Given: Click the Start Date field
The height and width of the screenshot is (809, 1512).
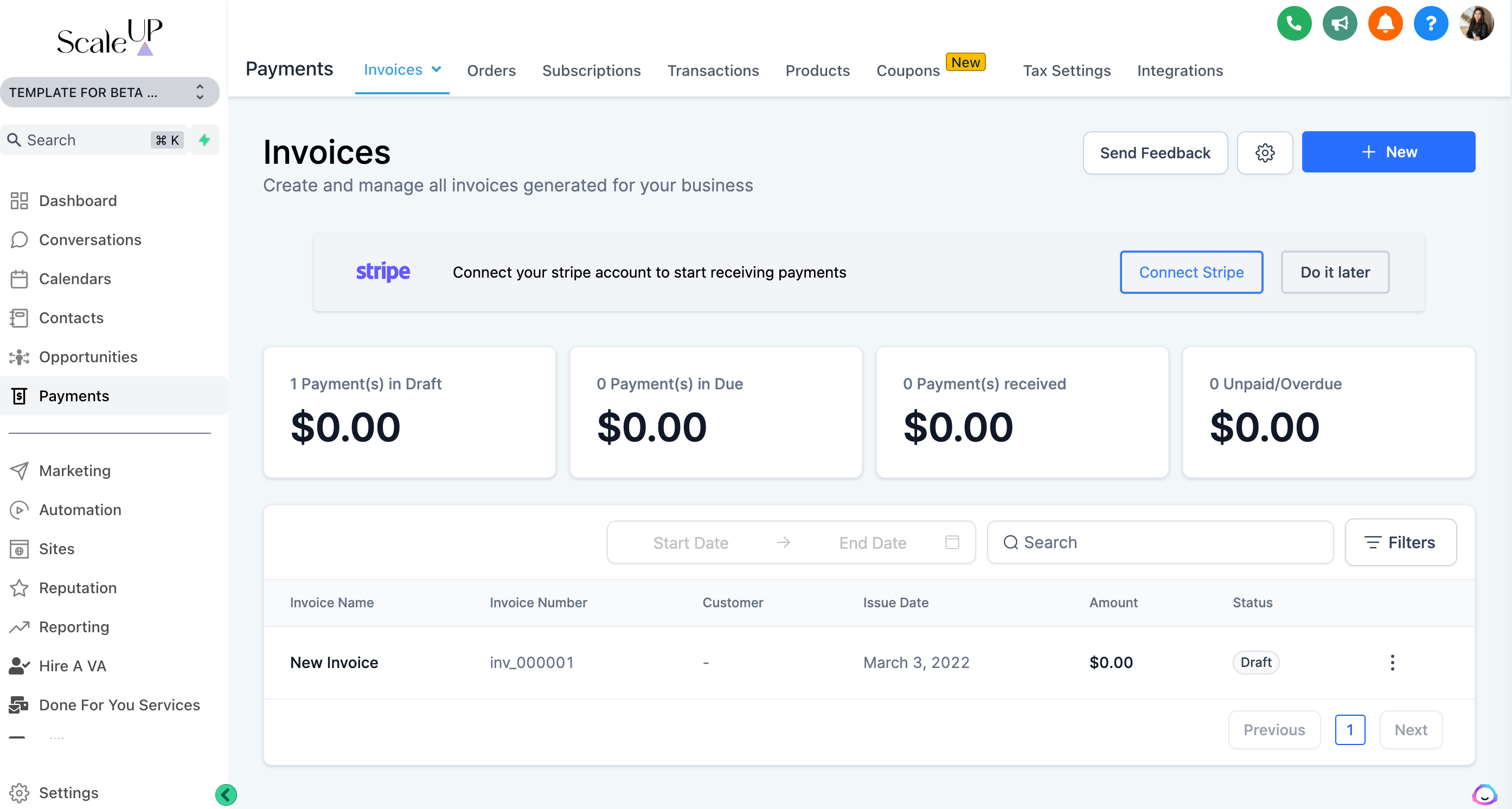Looking at the screenshot, I should pos(690,543).
